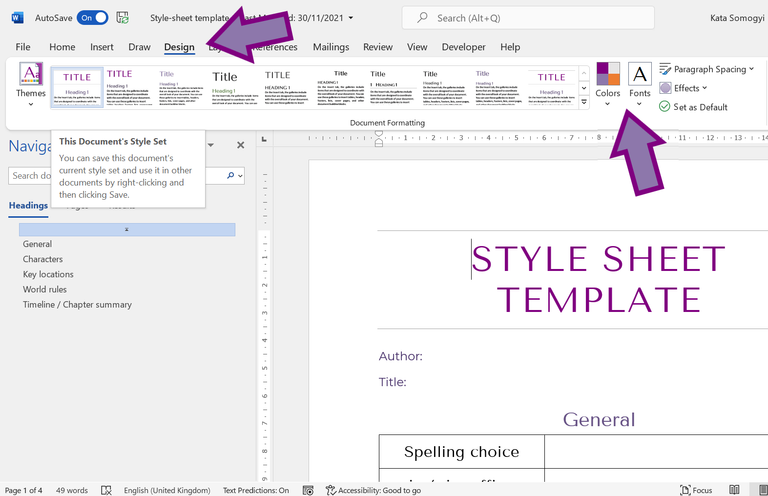
Task: Open the File menu
Action: coord(23,47)
